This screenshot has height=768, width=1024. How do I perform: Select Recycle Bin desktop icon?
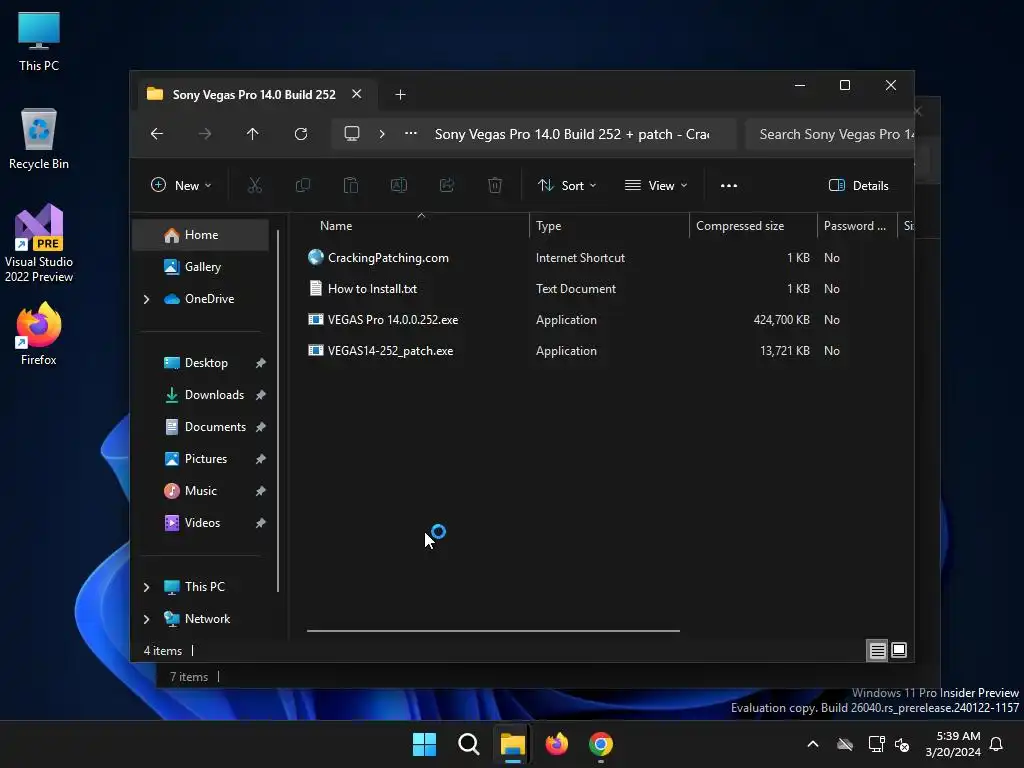39,139
